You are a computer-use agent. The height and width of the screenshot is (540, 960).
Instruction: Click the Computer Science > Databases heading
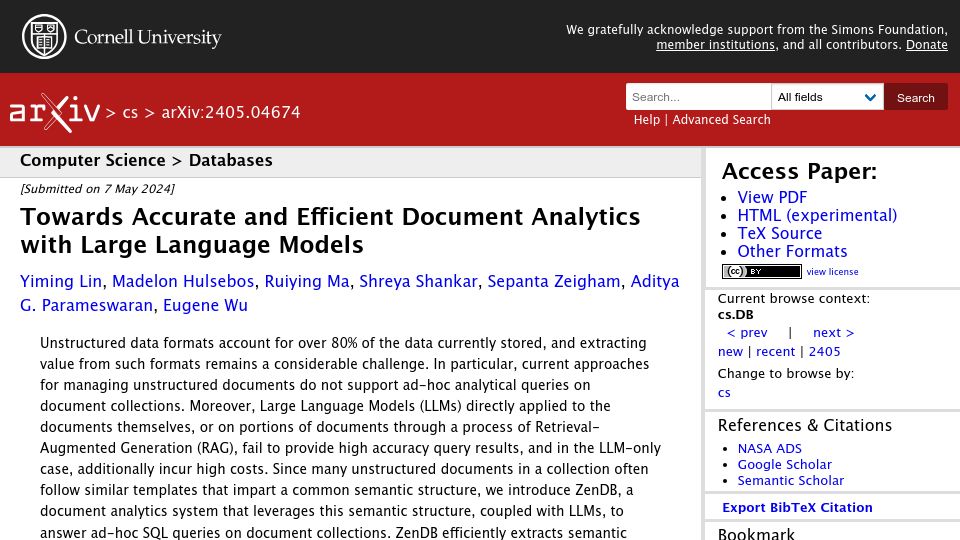146,160
